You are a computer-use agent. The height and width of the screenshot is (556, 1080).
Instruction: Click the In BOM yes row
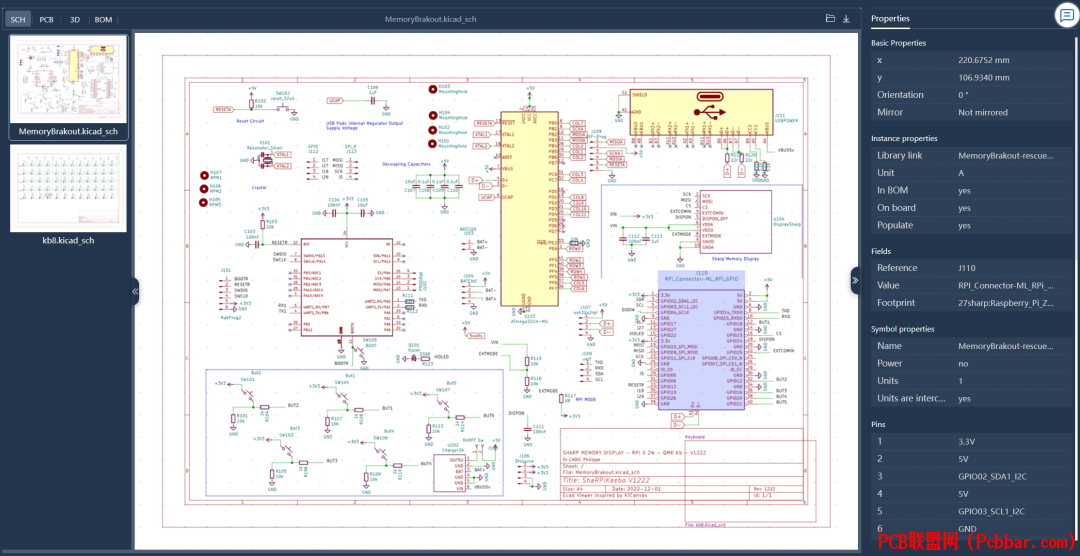coord(971,190)
